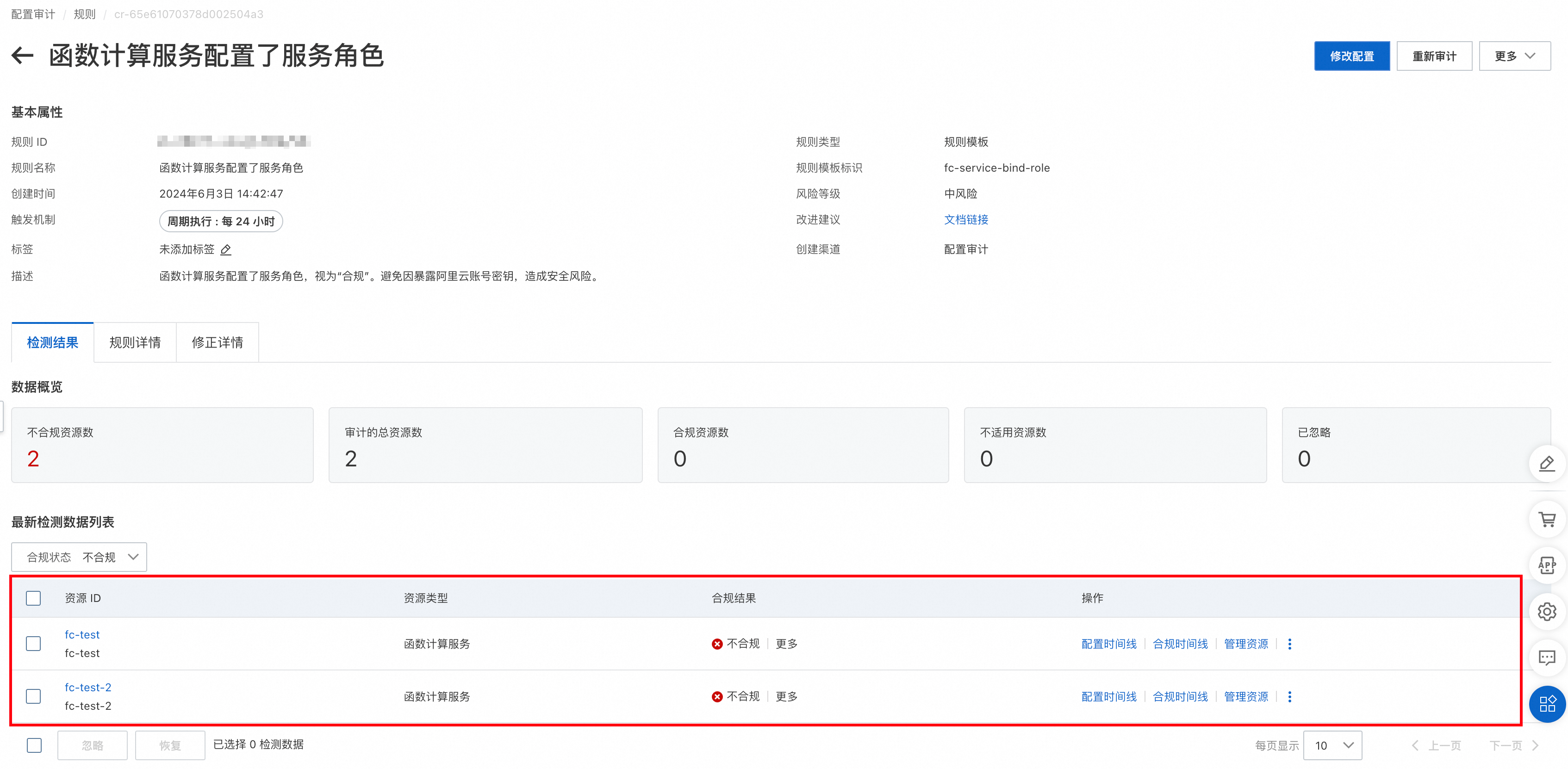
Task: Click the chat feedback floating icon
Action: click(1547, 657)
